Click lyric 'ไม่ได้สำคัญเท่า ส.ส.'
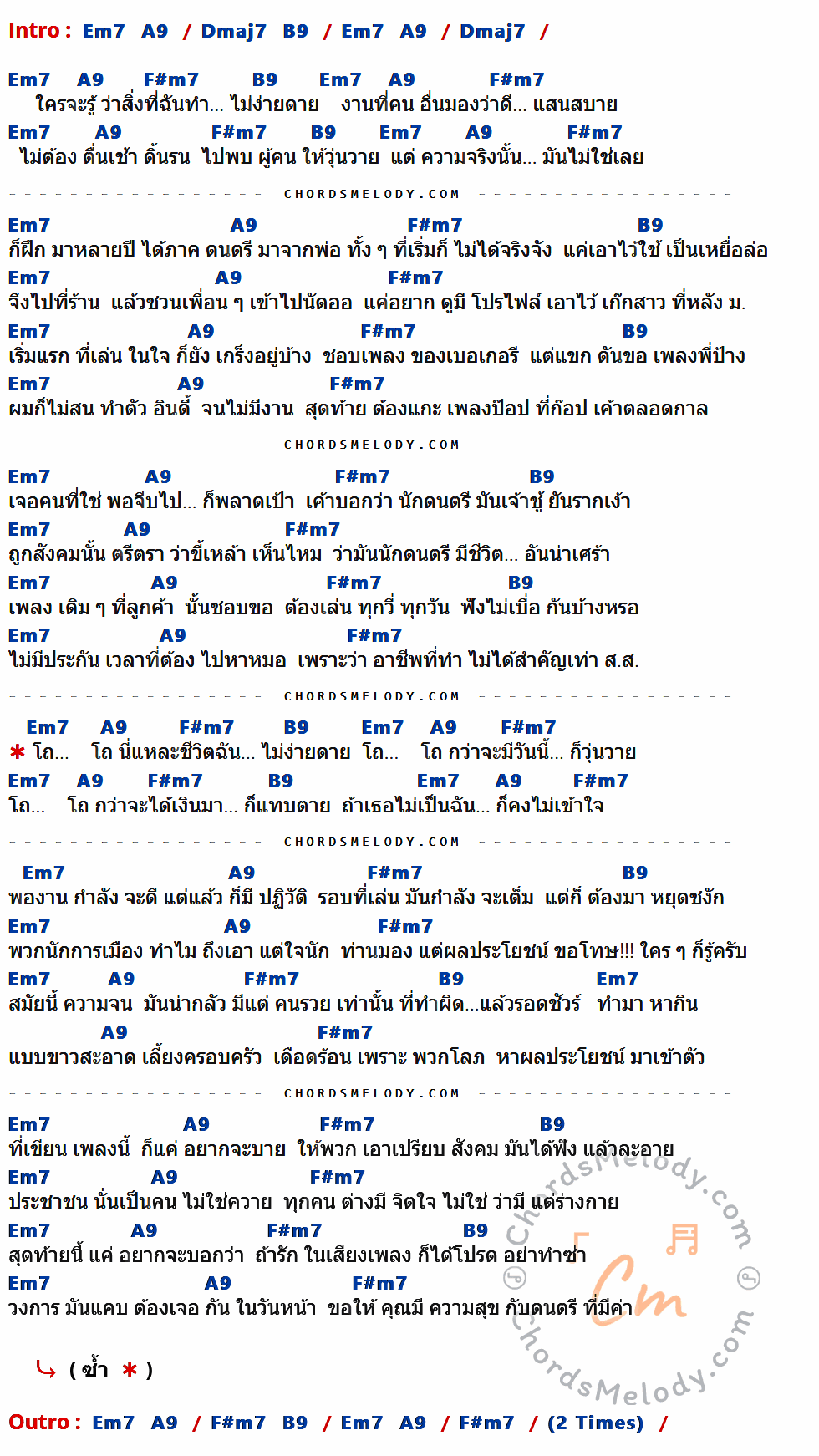Screen dimensions: 819x1456 click(x=554, y=660)
